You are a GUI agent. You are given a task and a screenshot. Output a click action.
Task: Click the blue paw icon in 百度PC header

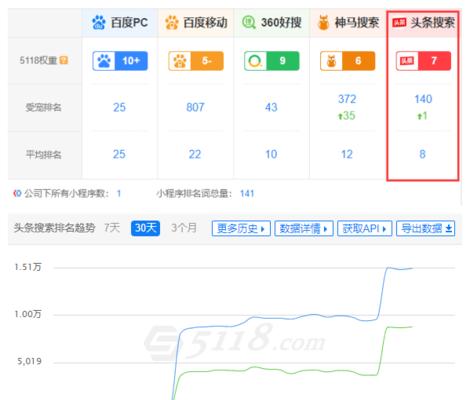99,23
